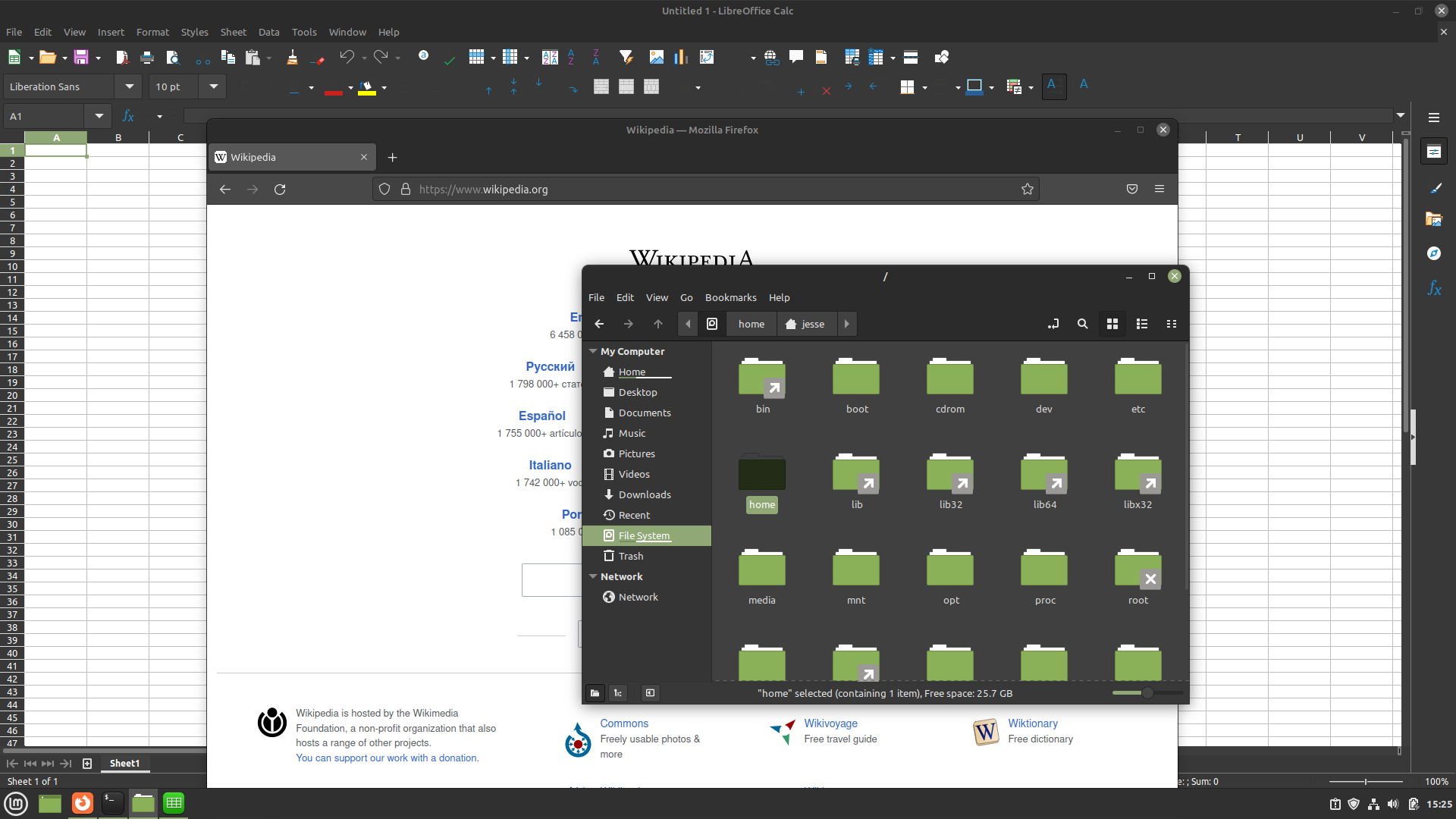Expand the Calc formula bar

[x=1400, y=116]
